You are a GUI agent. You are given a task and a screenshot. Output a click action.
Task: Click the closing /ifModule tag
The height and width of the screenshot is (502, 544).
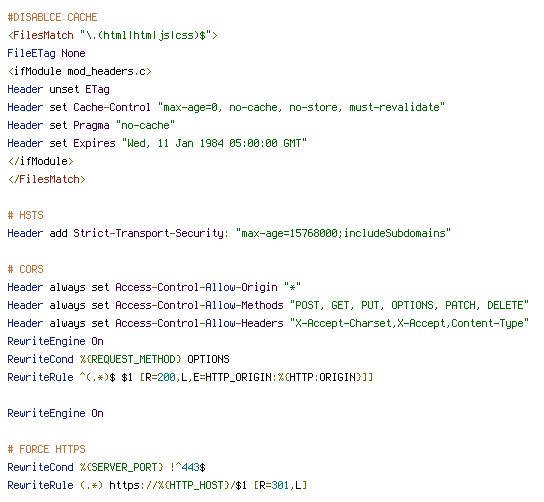coord(41,161)
